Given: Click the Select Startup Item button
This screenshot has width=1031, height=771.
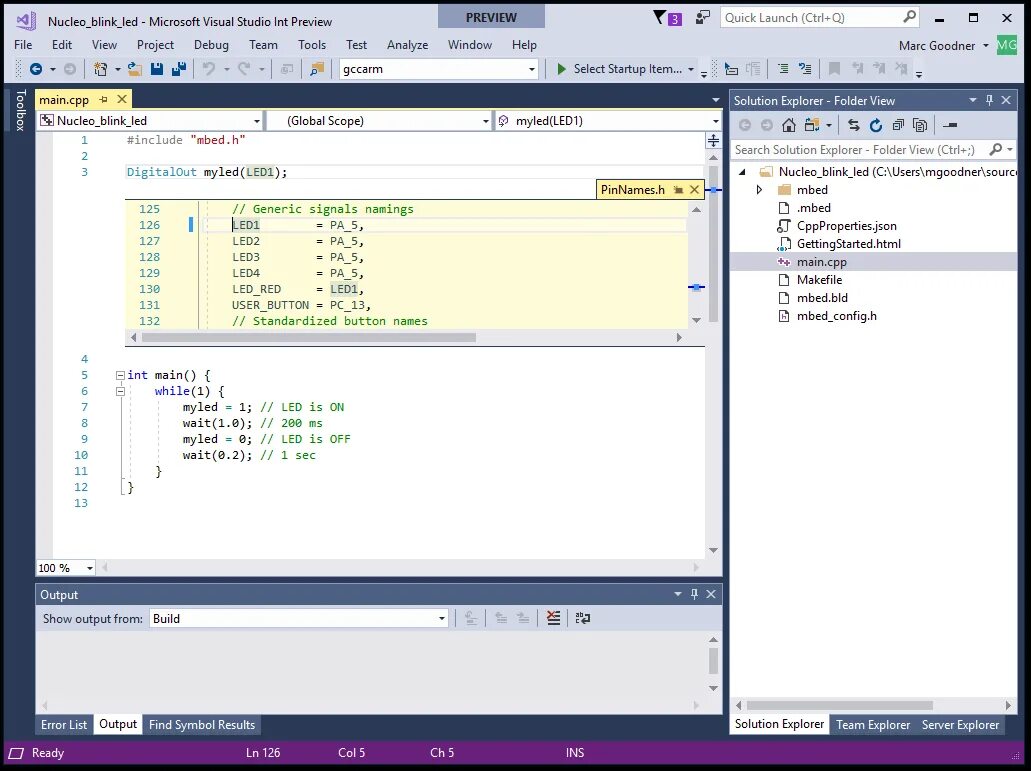Looking at the screenshot, I should click(x=620, y=69).
